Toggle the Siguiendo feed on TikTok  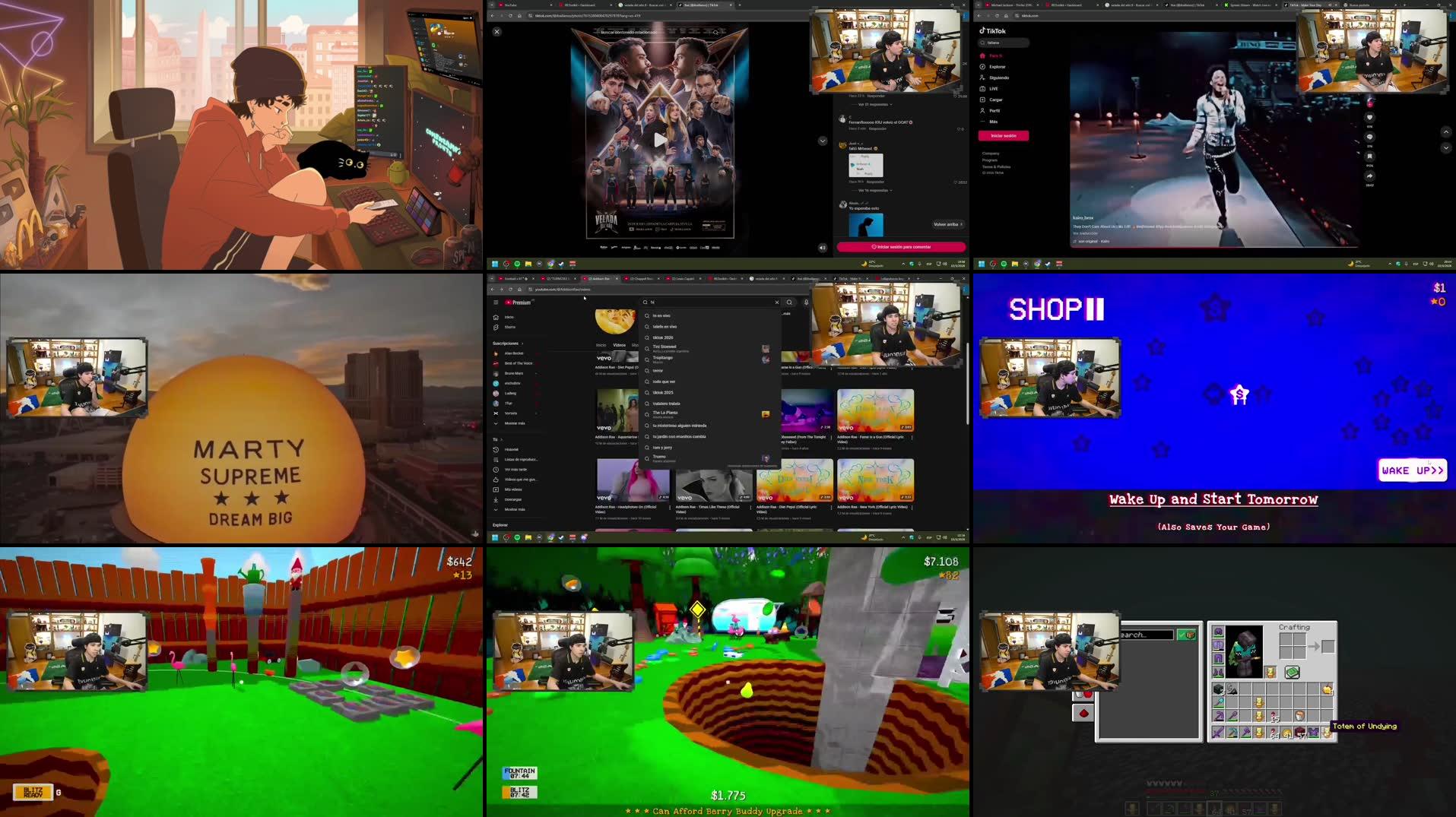tap(999, 78)
